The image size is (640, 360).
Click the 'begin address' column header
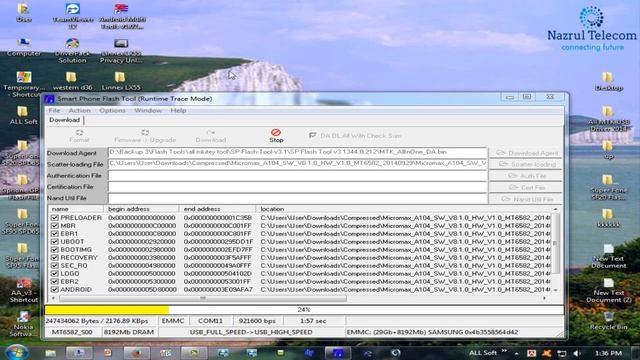(141, 209)
